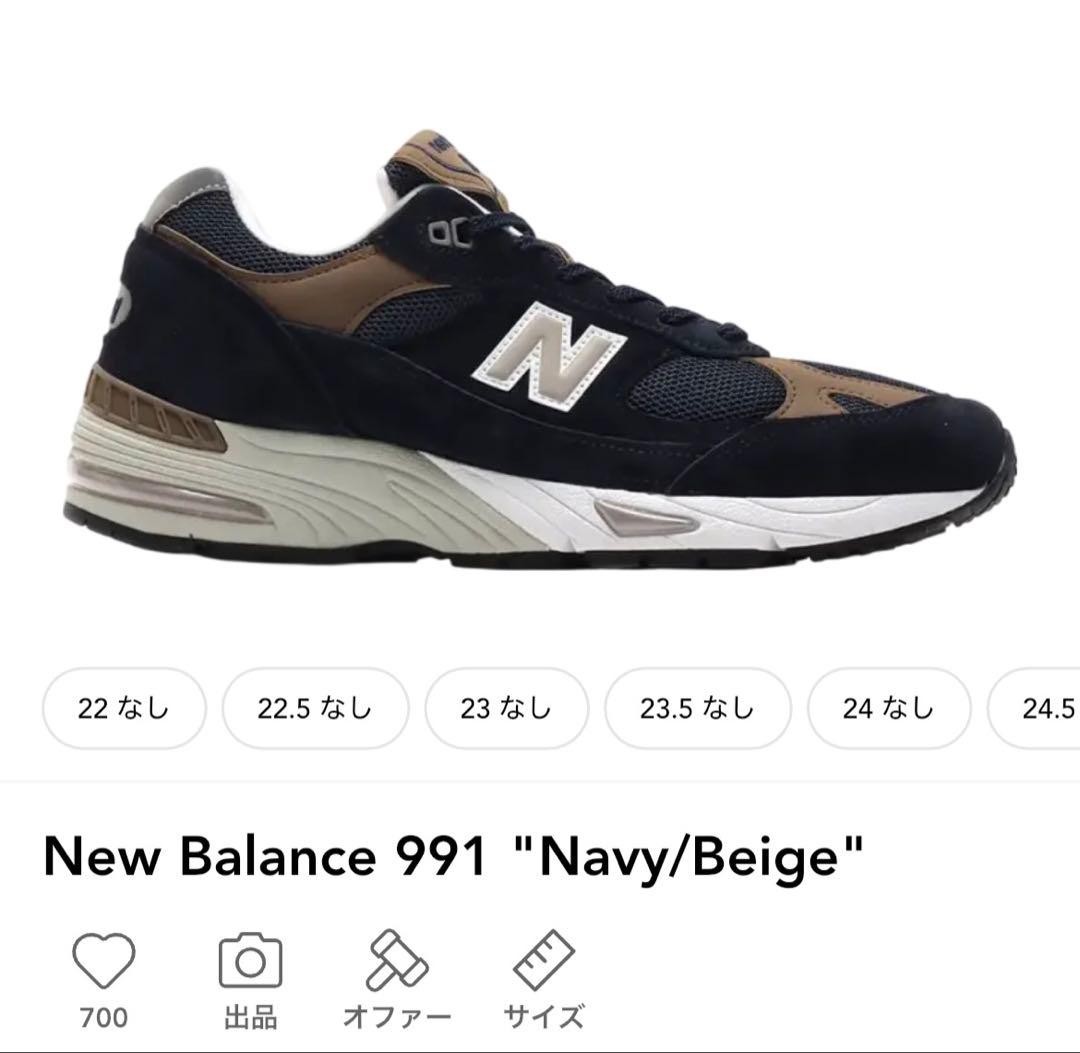Tap the N logo on the shoe
The width and height of the screenshot is (1080, 1053).
tap(550, 357)
